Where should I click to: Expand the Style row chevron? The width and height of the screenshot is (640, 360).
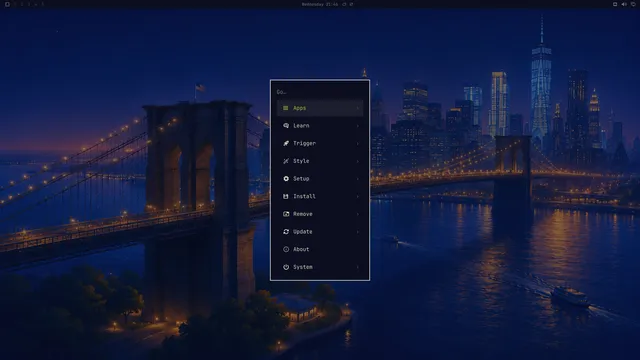358,161
